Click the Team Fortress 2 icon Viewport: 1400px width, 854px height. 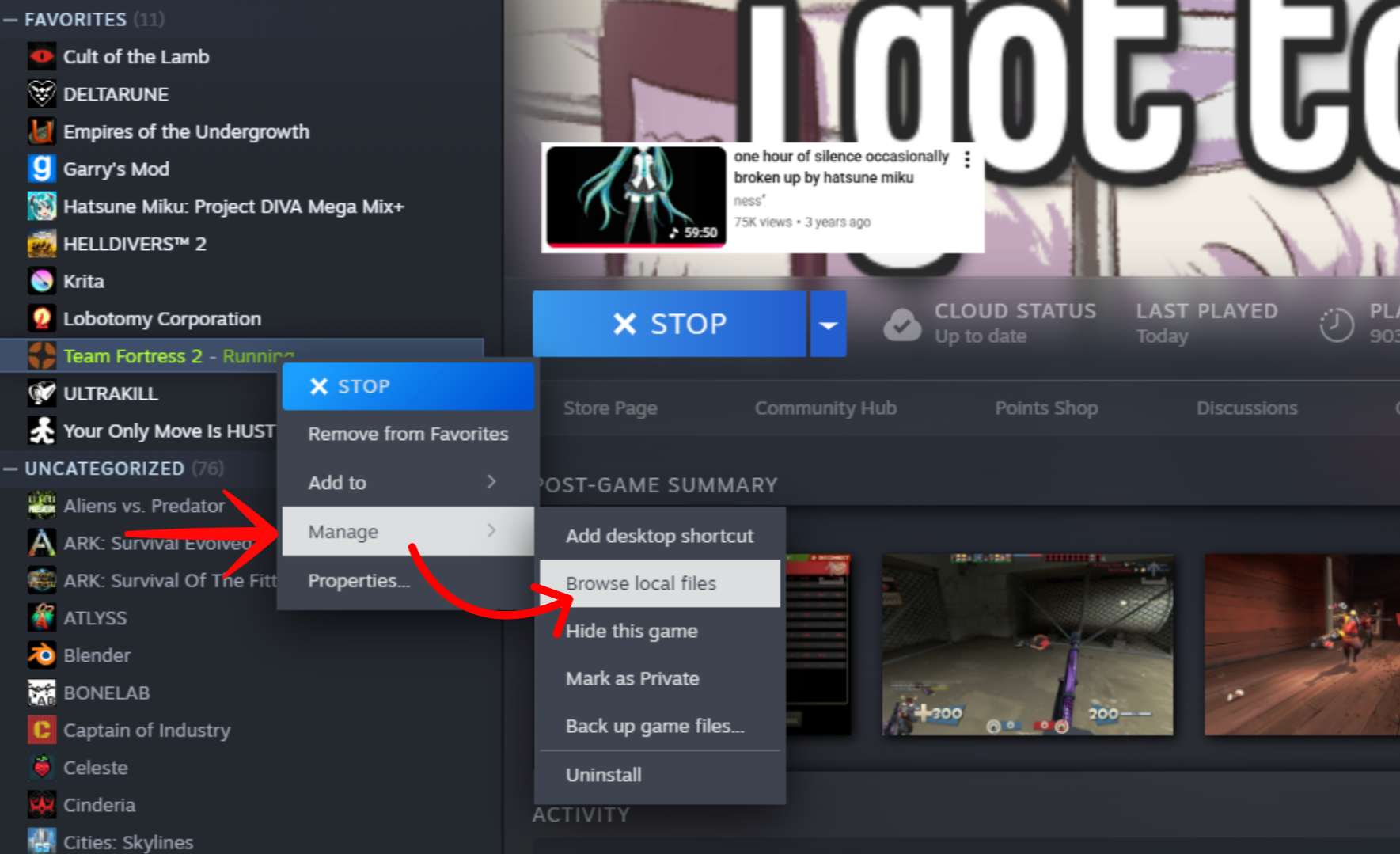click(x=42, y=356)
